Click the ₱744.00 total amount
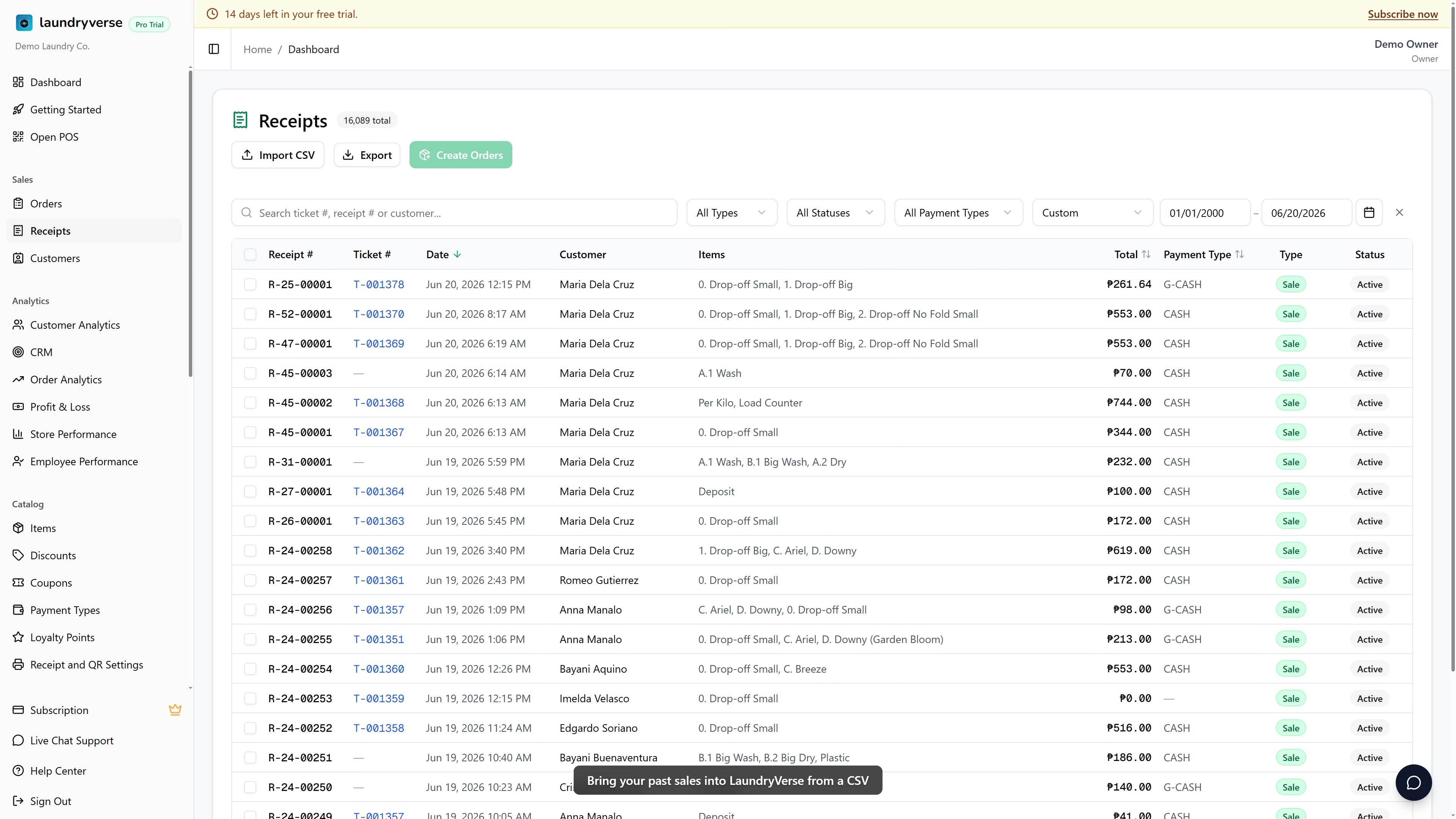Screen dimensions: 1456x819 point(1129,402)
